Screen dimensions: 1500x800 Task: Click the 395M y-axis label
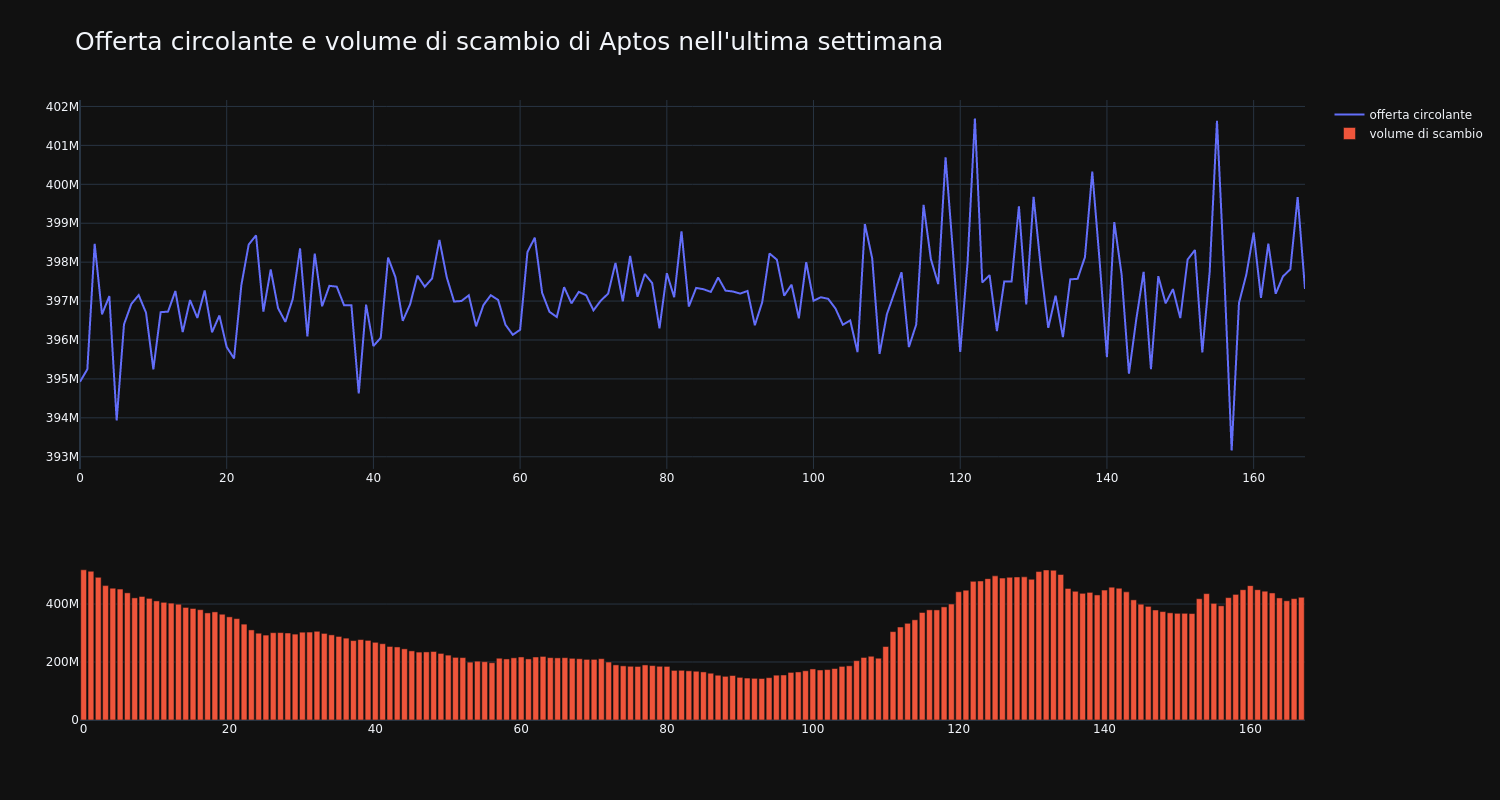(x=62, y=379)
